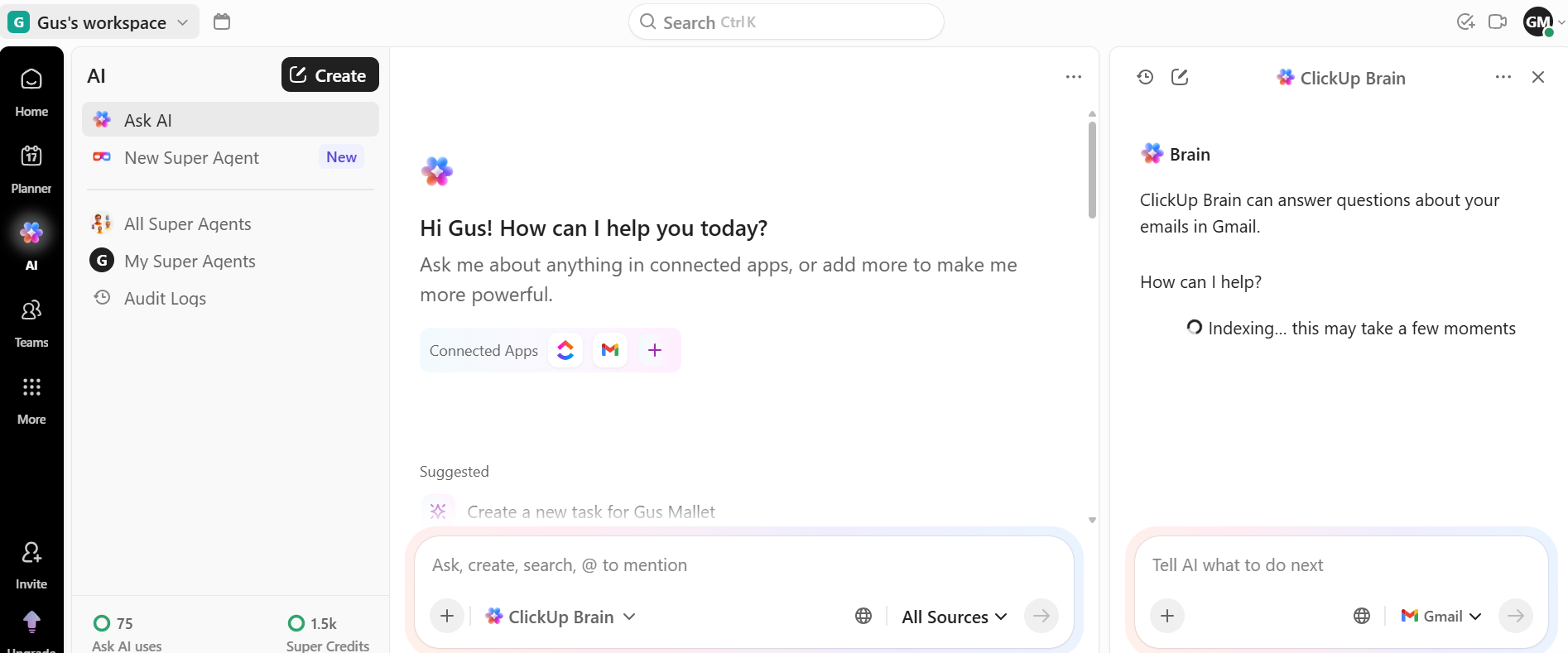Image resolution: width=1568 pixels, height=653 pixels.
Task: Open the Planner from the sidebar
Action: (31, 167)
